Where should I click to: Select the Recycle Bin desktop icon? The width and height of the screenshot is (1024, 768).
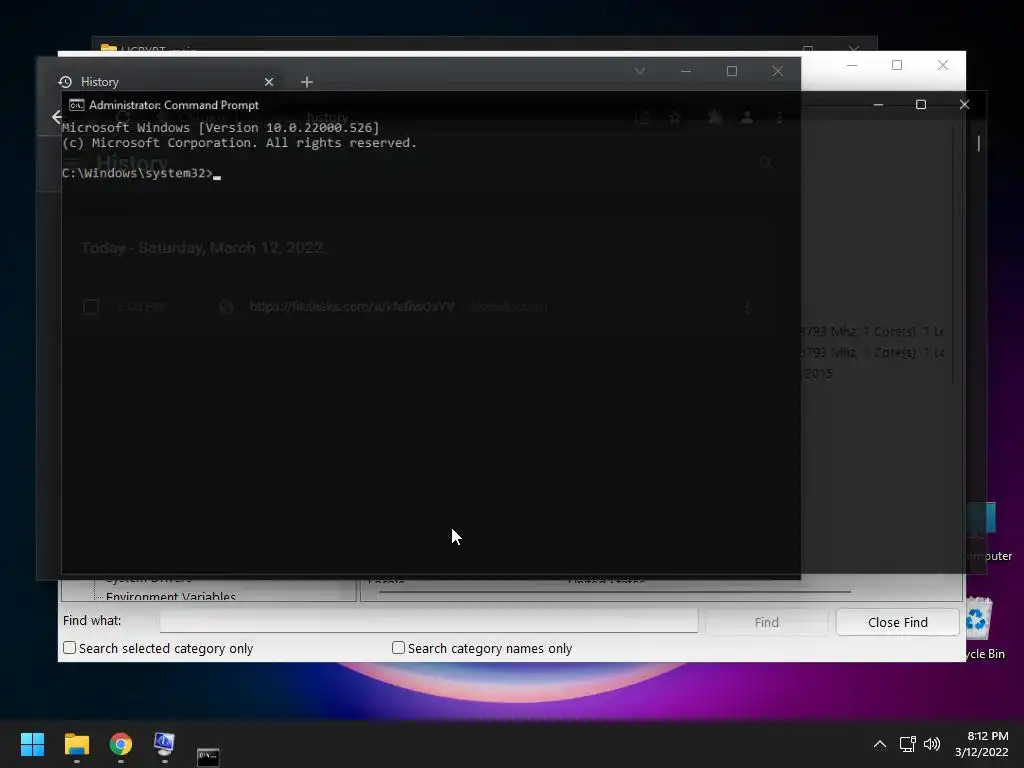coord(978,628)
